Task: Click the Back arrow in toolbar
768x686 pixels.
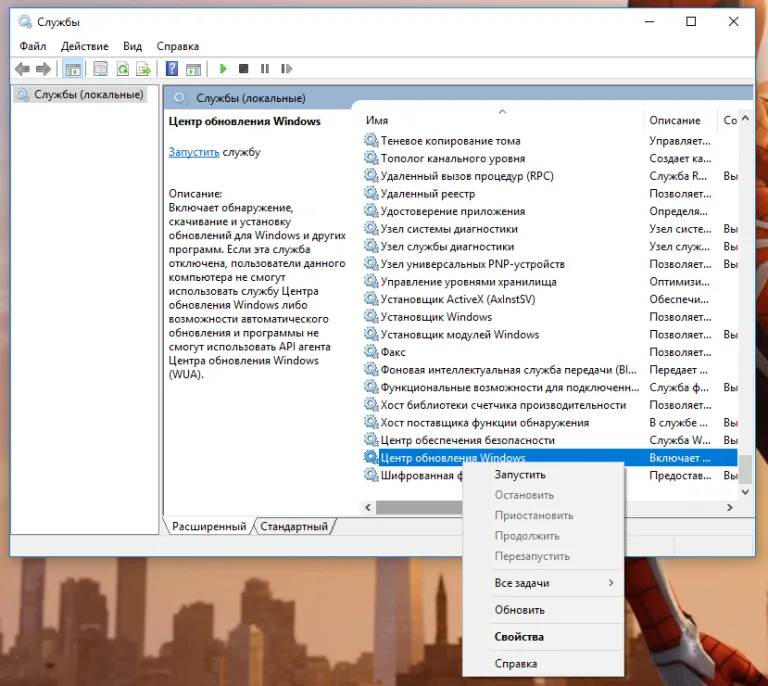Action: (23, 69)
